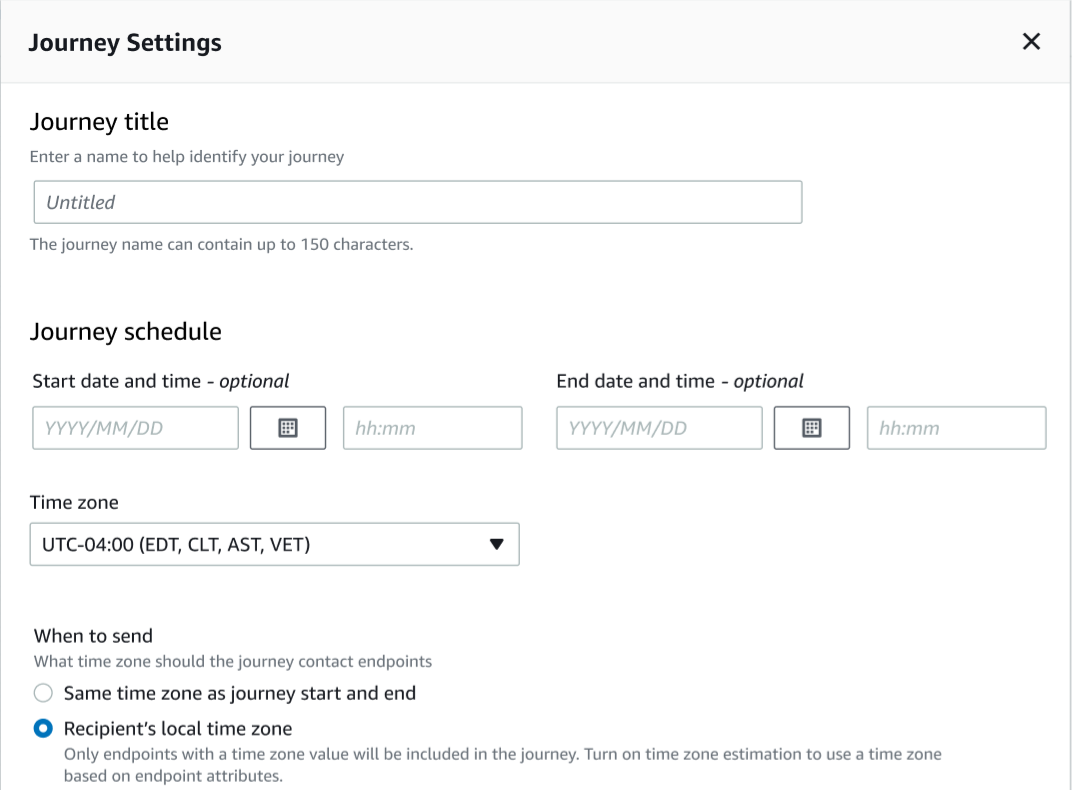Click the 'When to send' section text

tap(93, 635)
